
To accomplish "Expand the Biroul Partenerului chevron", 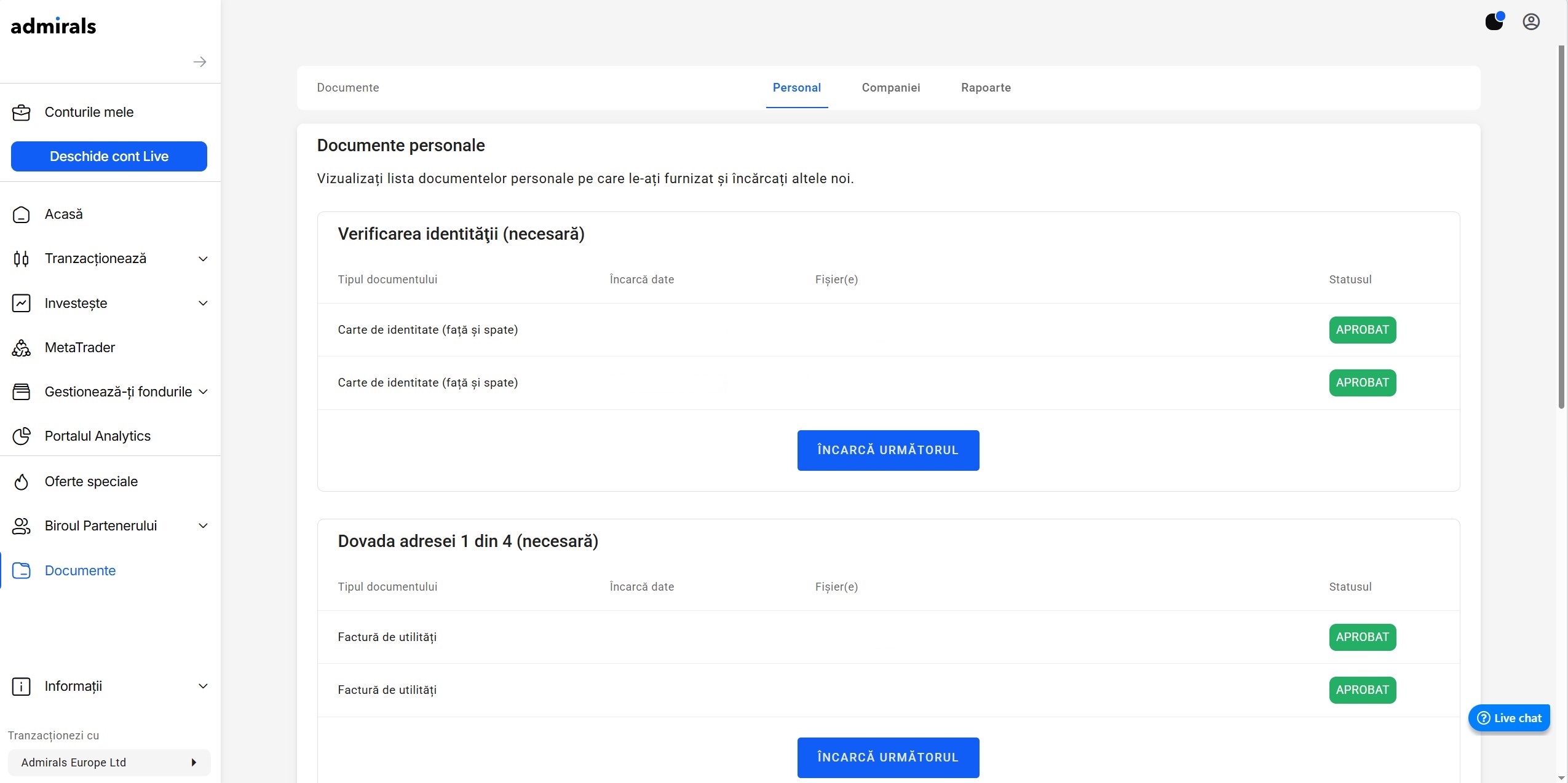I will (203, 525).
